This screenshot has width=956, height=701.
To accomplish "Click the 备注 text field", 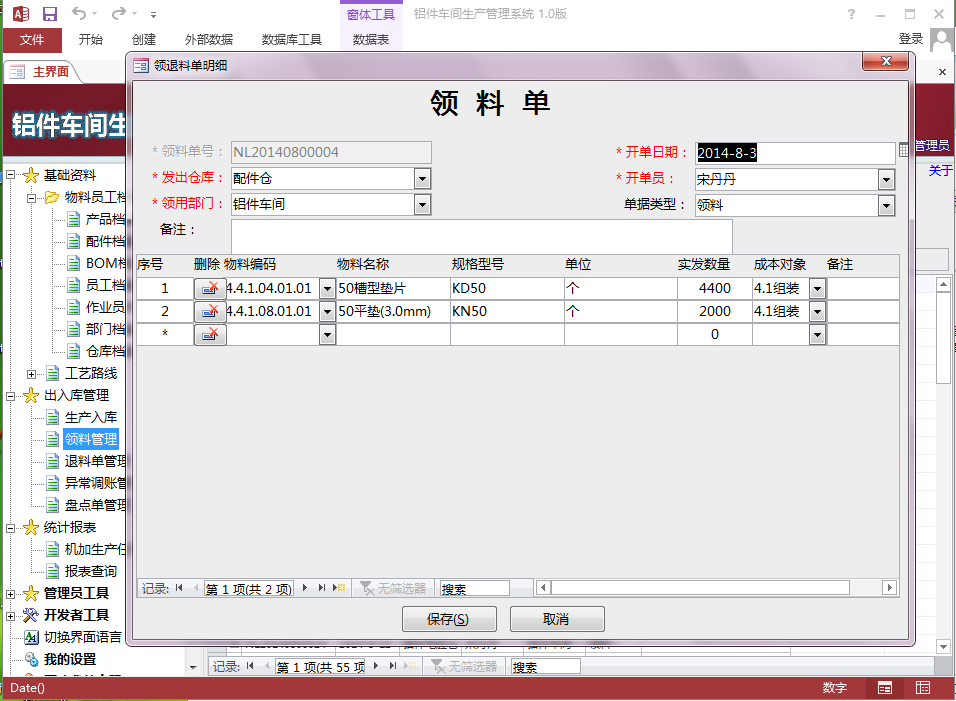I will pos(482,236).
